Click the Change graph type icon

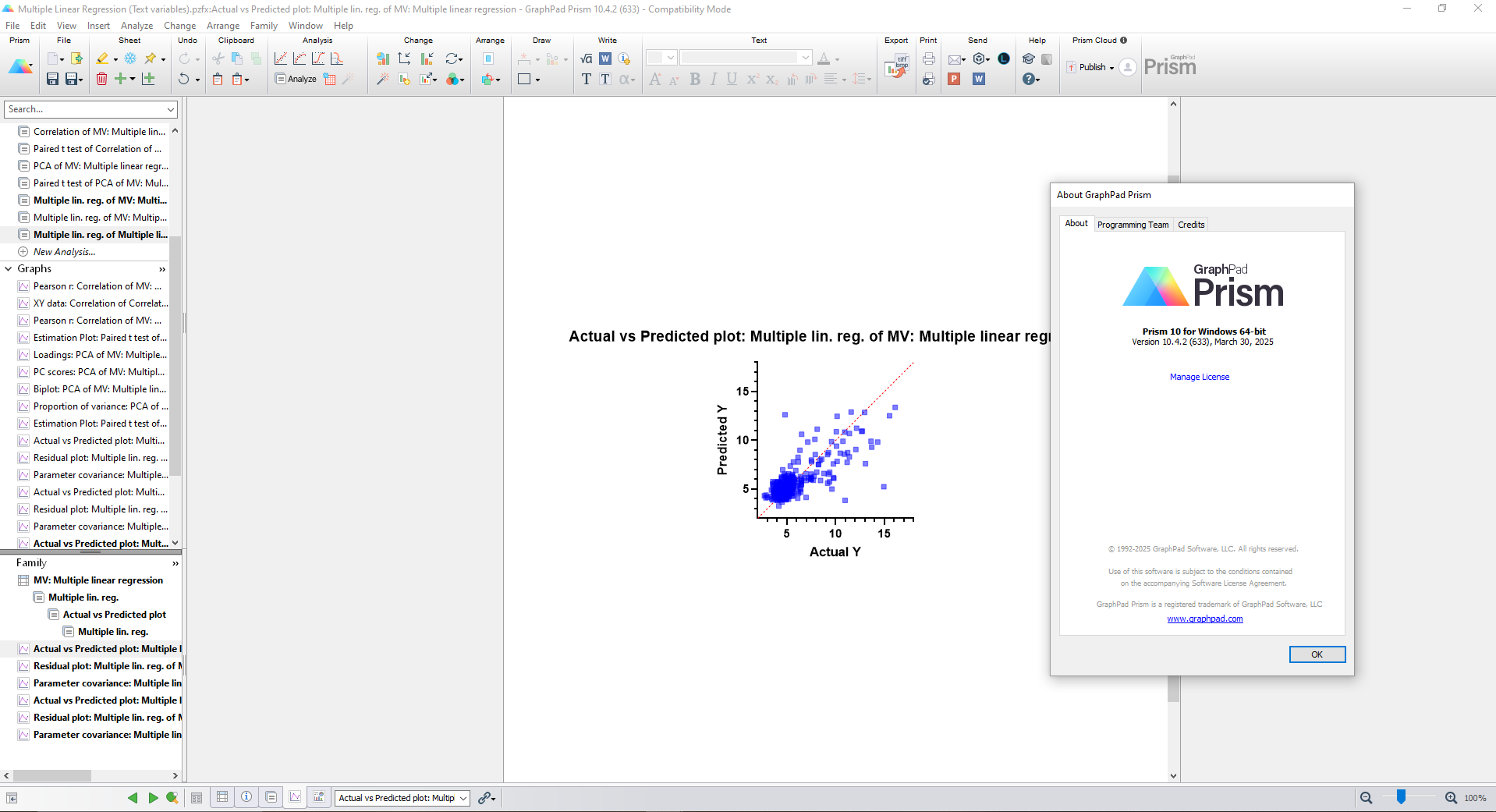[382, 59]
